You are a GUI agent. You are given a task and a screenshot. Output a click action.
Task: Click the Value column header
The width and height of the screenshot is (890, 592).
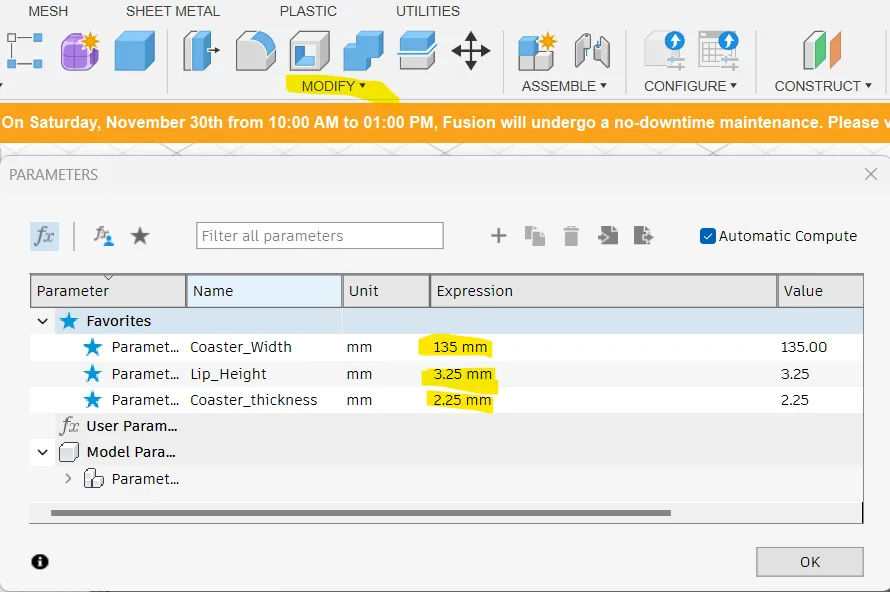pos(820,291)
